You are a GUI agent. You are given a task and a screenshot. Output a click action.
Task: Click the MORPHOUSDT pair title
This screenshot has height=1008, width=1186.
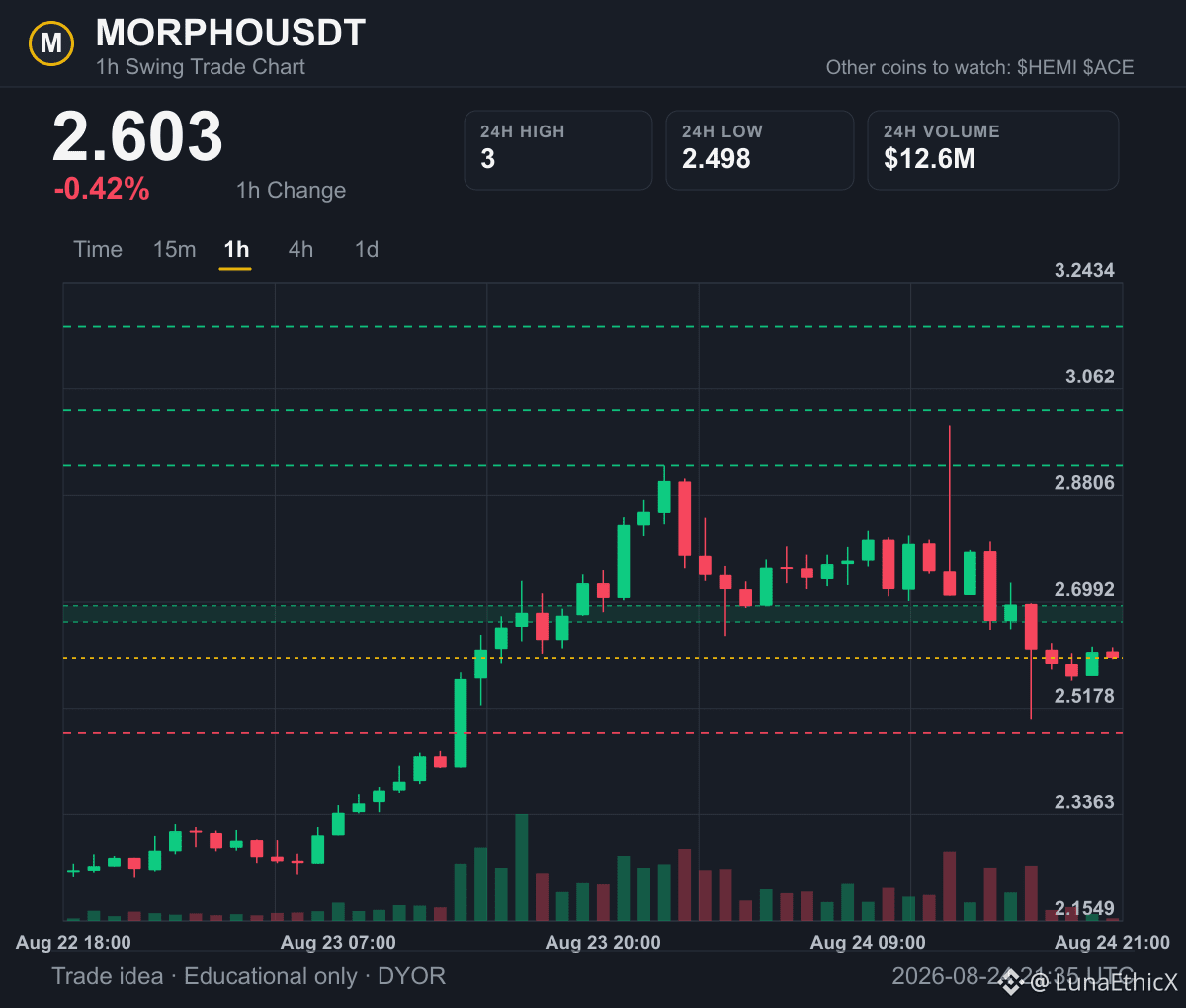coord(230,33)
